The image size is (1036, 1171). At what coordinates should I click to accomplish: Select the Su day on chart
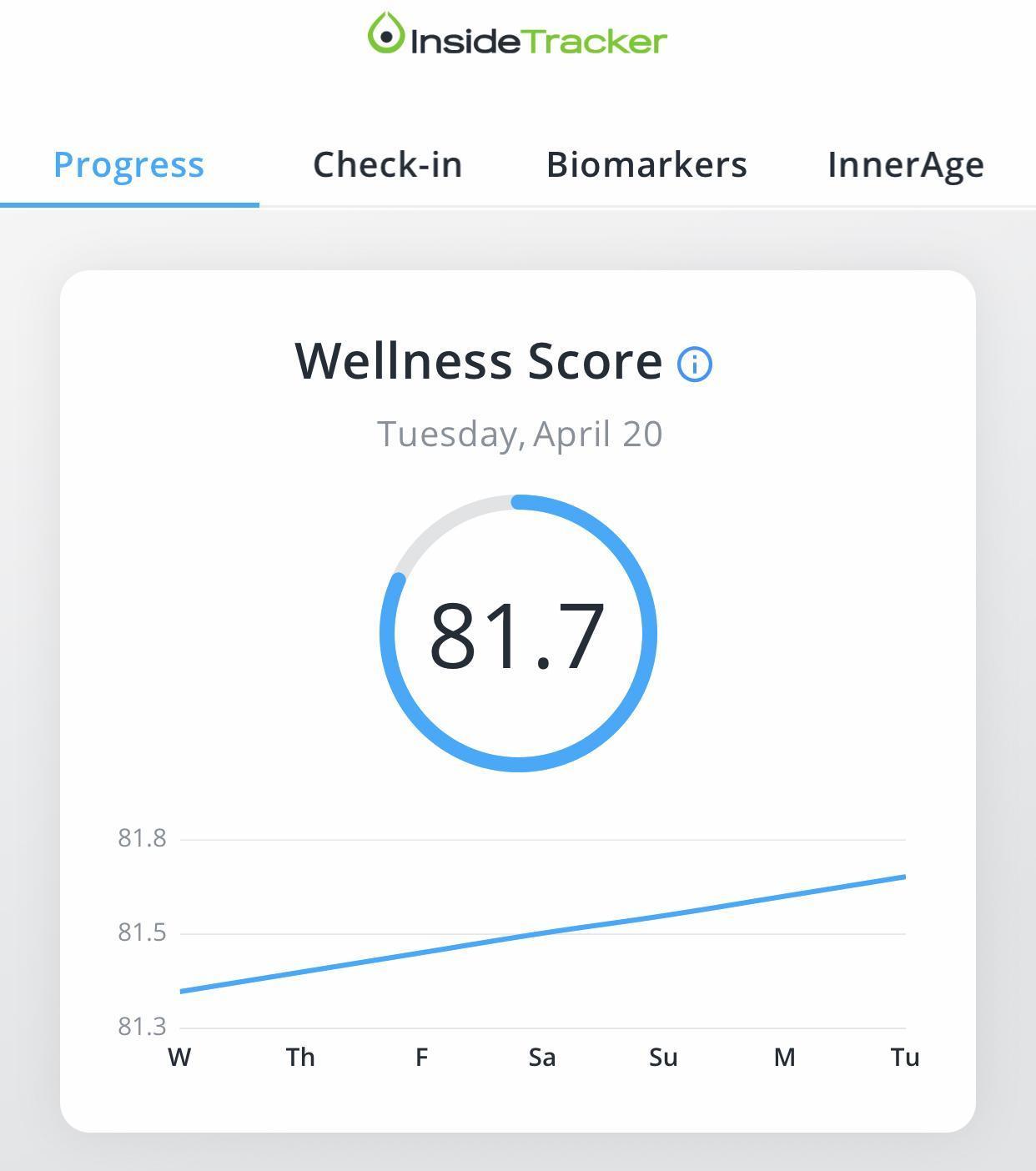pyautogui.click(x=663, y=1058)
